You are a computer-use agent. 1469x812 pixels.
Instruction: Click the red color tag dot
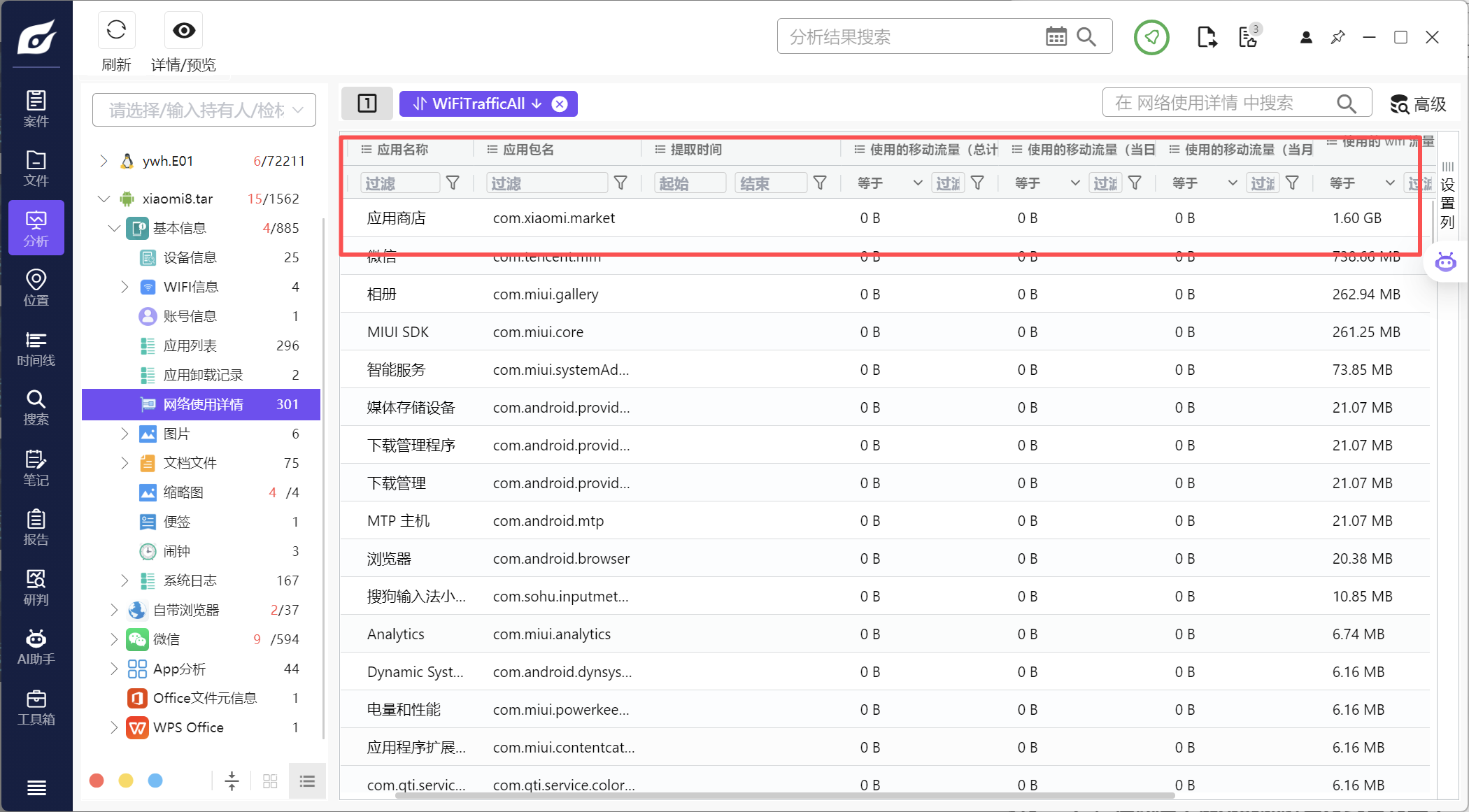pos(97,781)
